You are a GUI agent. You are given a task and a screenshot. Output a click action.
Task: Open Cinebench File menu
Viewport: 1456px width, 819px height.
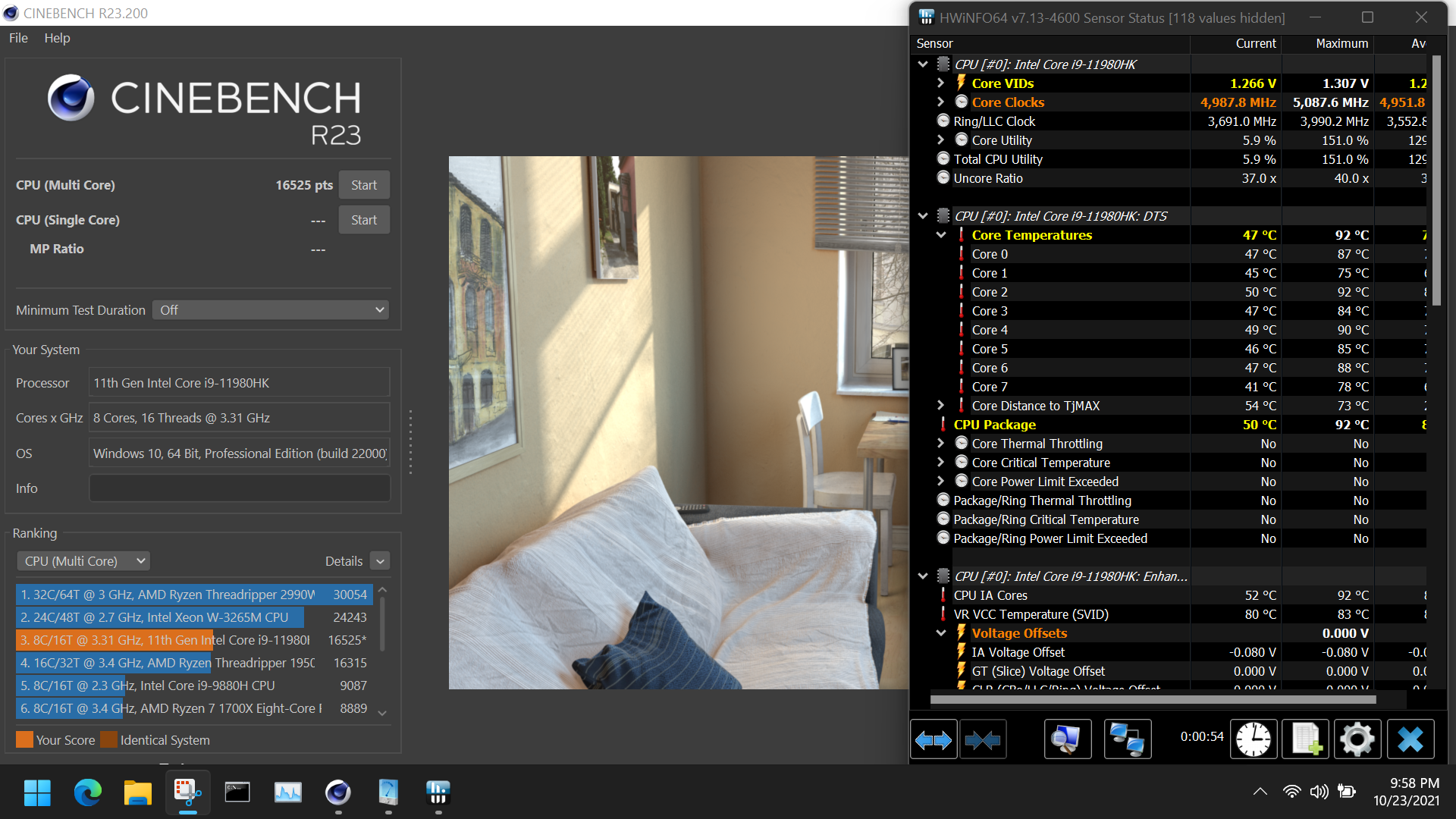pos(18,38)
